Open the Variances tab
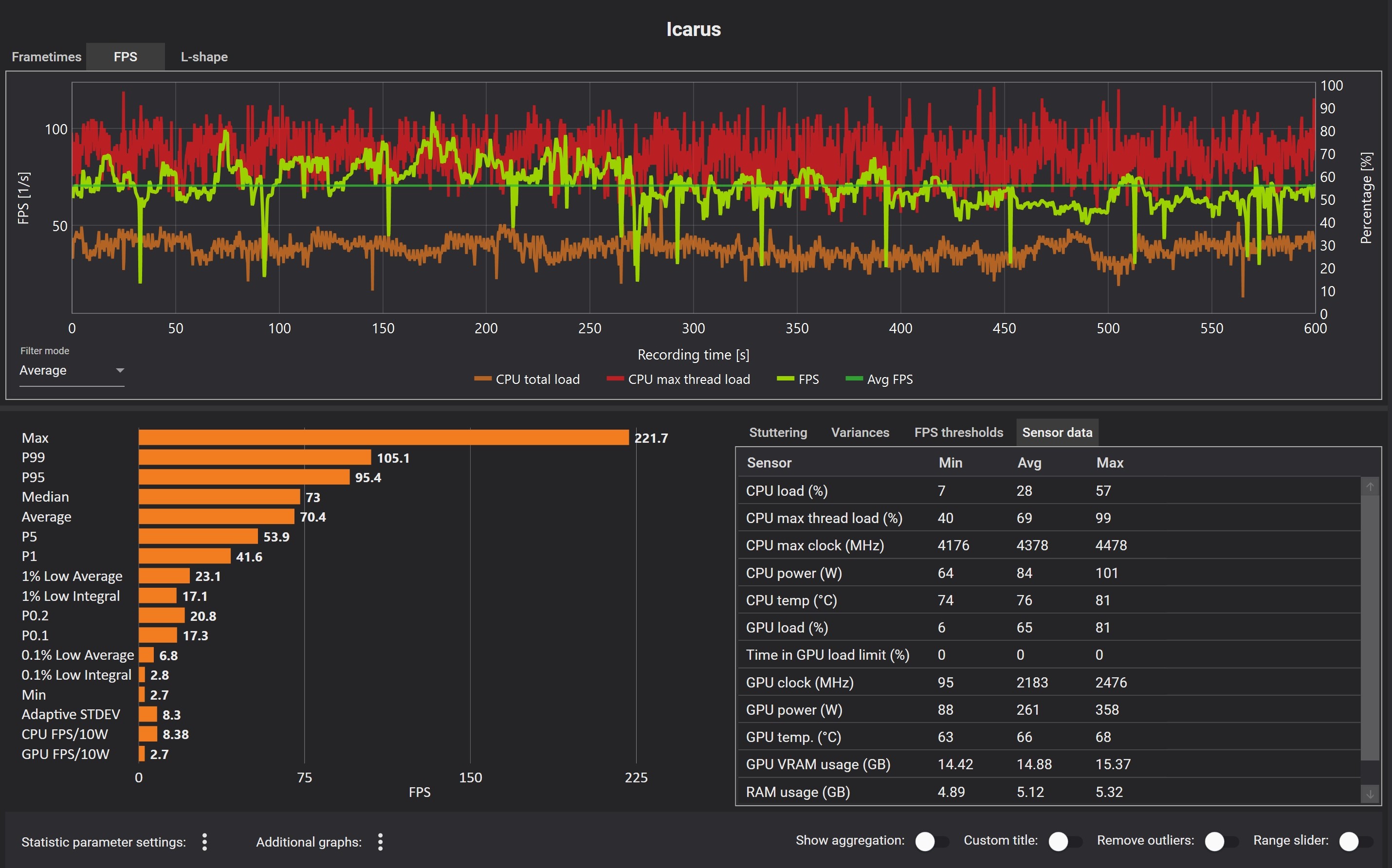This screenshot has width=1392, height=868. (860, 432)
